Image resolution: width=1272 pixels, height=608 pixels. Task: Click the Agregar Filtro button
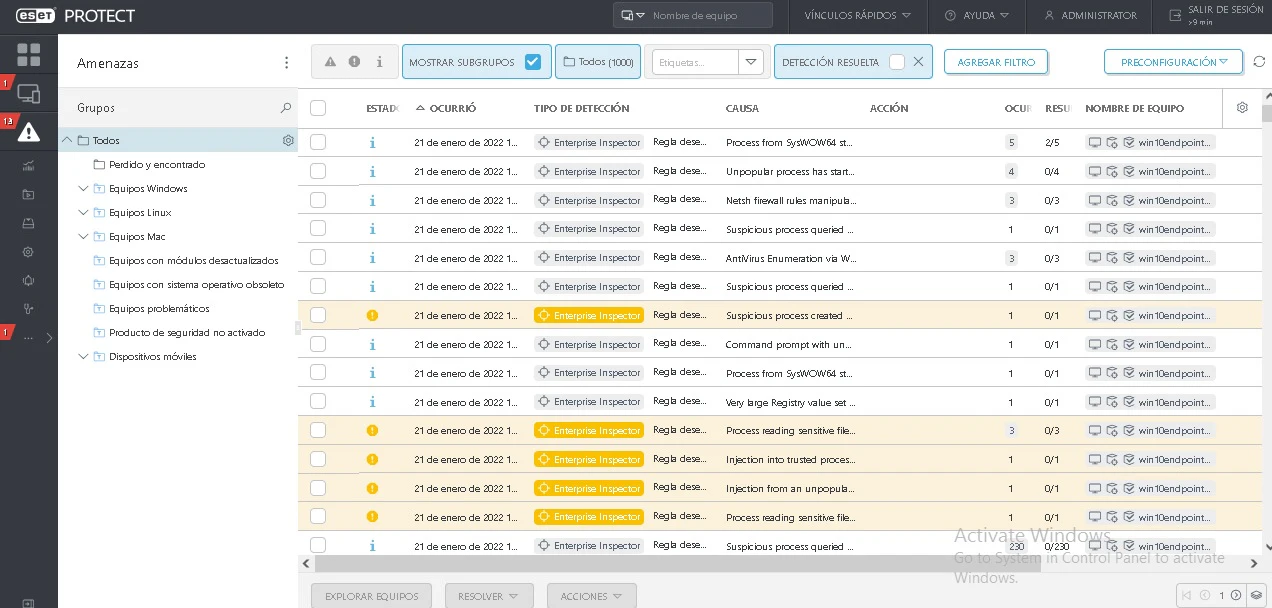(996, 61)
